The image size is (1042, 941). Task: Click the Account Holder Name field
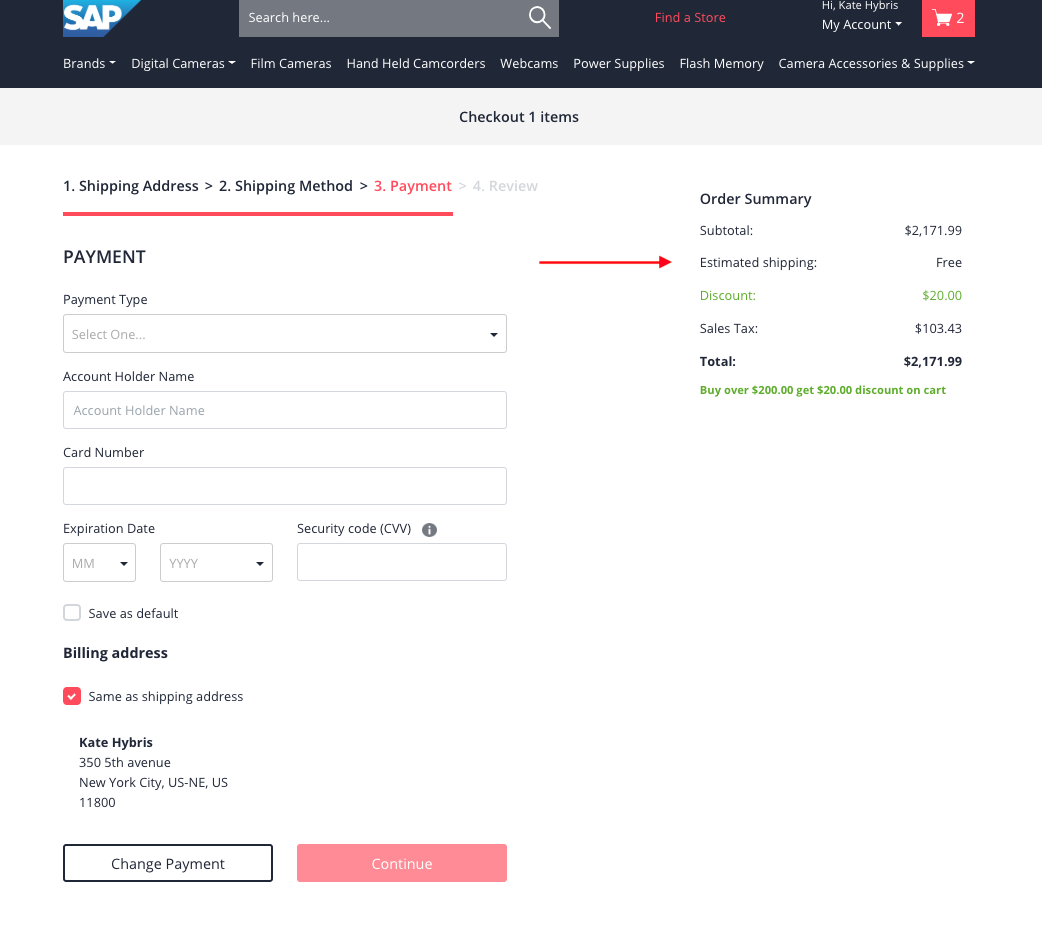284,410
